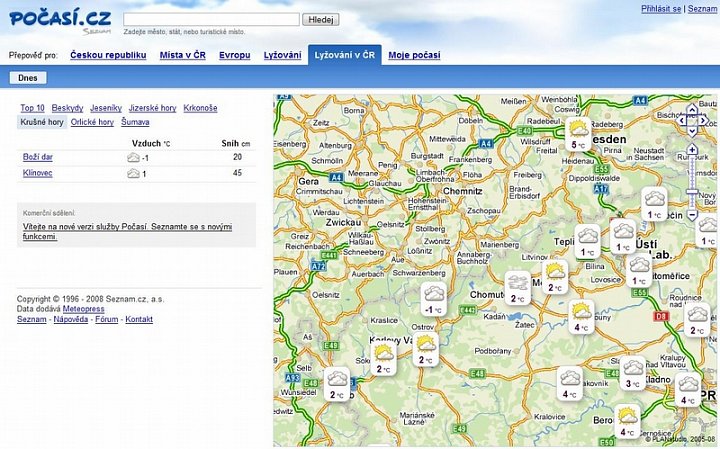Click the 2 °C windy marker near Chomutov
The height and width of the screenshot is (449, 720).
point(518,288)
